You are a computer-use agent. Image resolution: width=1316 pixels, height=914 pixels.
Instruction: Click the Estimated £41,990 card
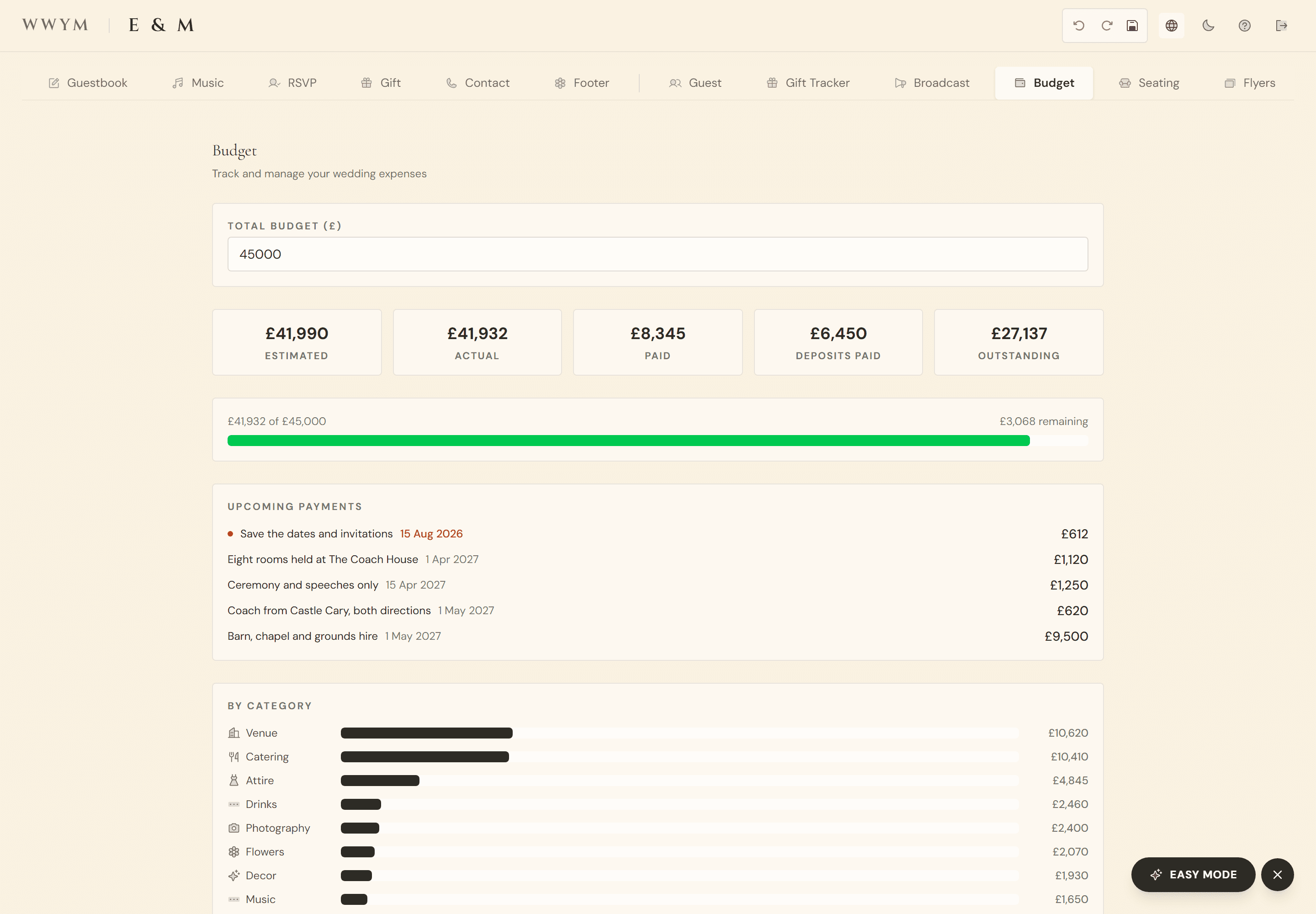[x=297, y=342]
